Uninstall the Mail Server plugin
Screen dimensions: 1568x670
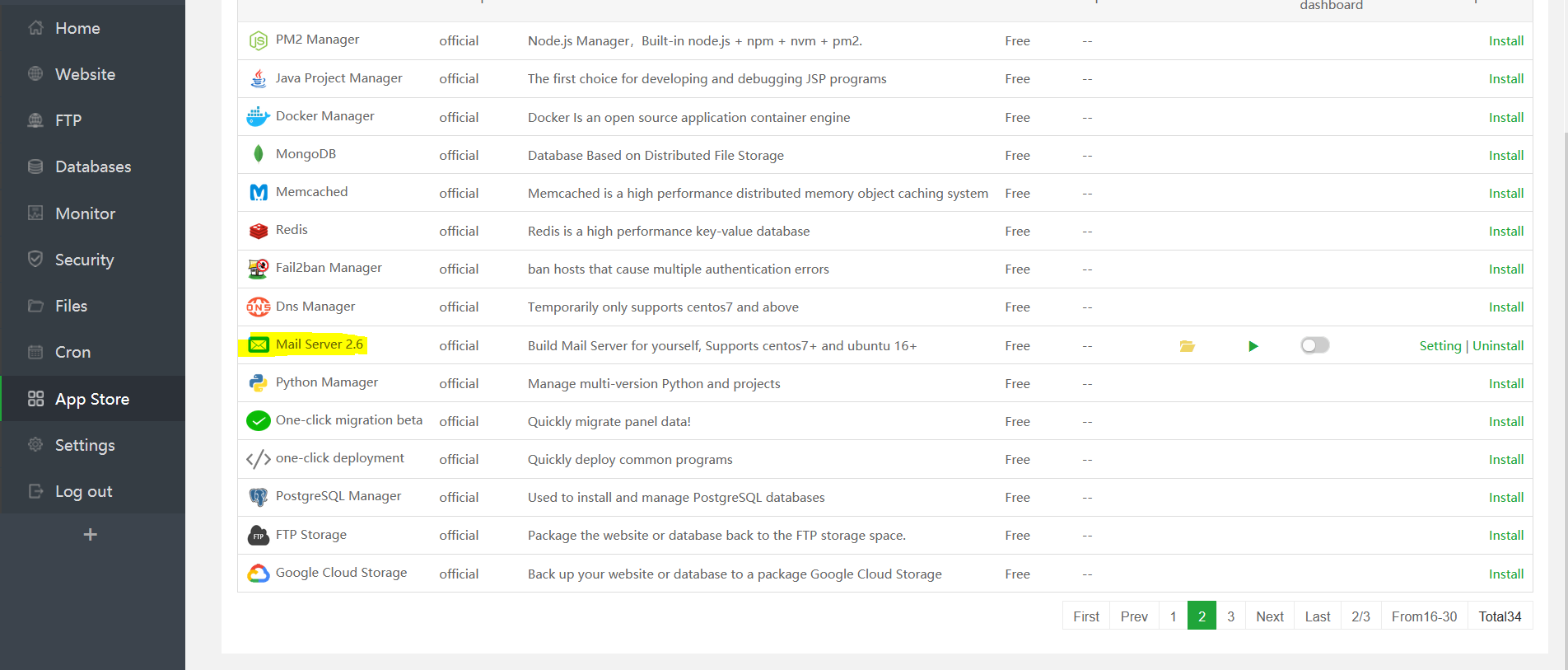(1498, 346)
